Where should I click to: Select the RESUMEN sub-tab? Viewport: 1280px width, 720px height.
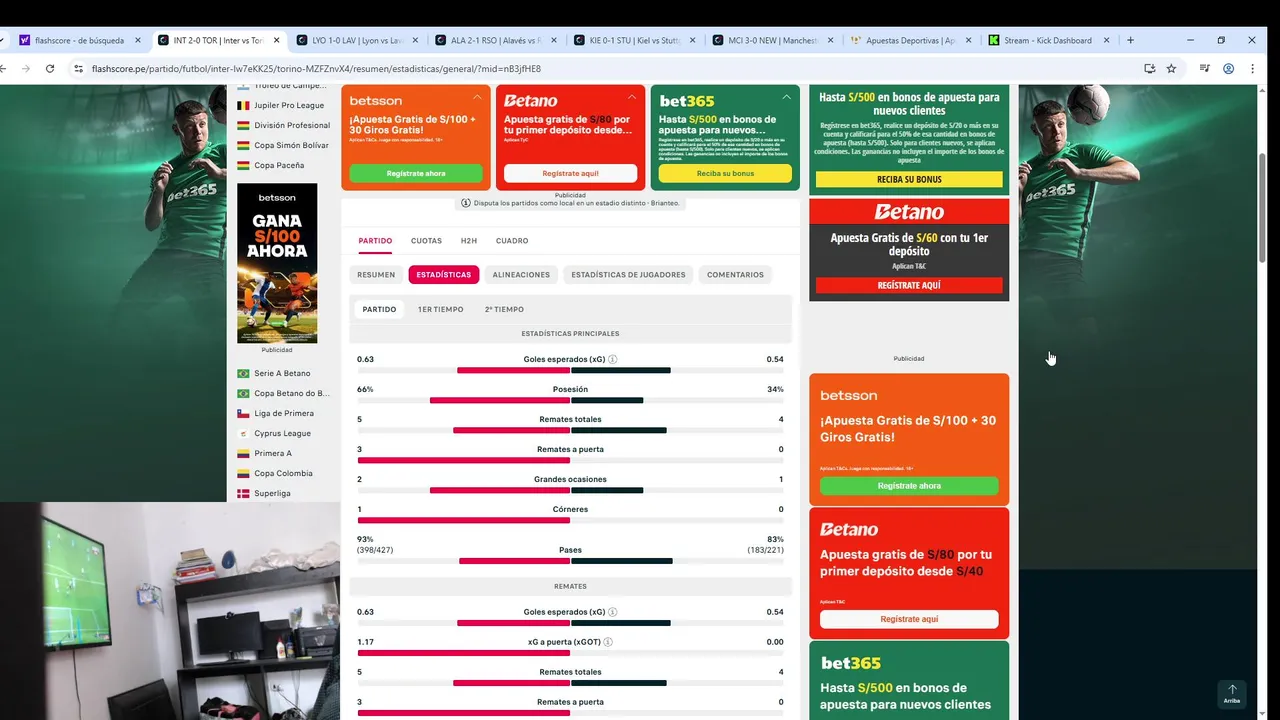point(376,275)
